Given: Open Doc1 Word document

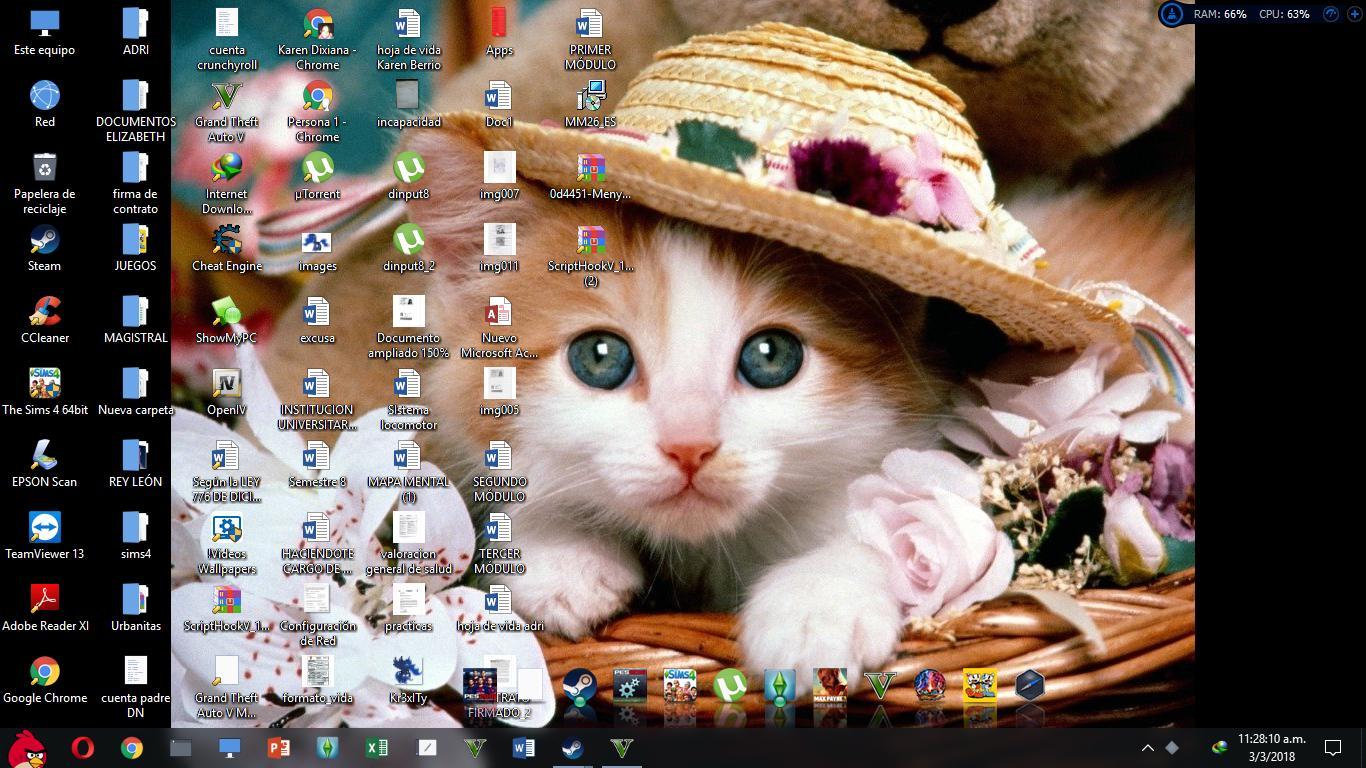Looking at the screenshot, I should coord(499,103).
